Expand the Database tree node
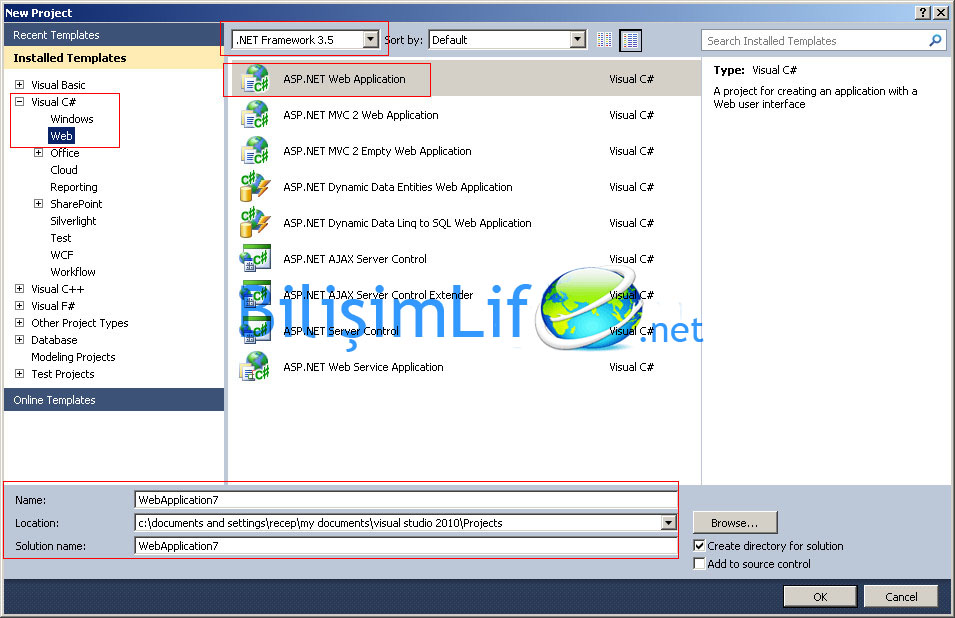Image resolution: width=955 pixels, height=618 pixels. [x=19, y=340]
